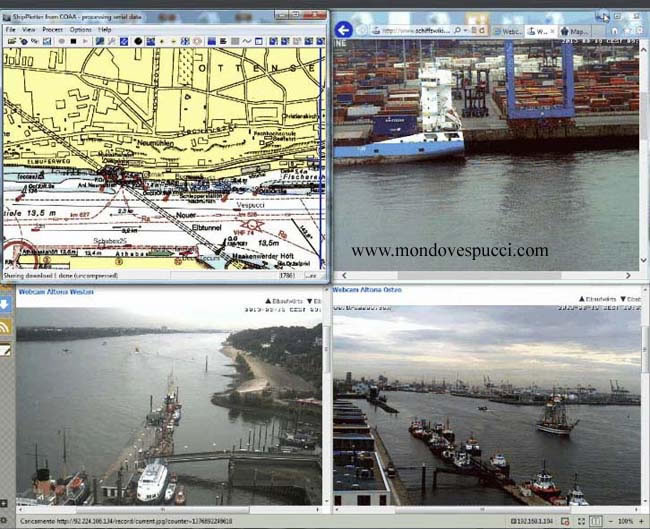This screenshot has height=529, width=650.
Task: Switch to the Map... browser tab
Action: tap(575, 31)
